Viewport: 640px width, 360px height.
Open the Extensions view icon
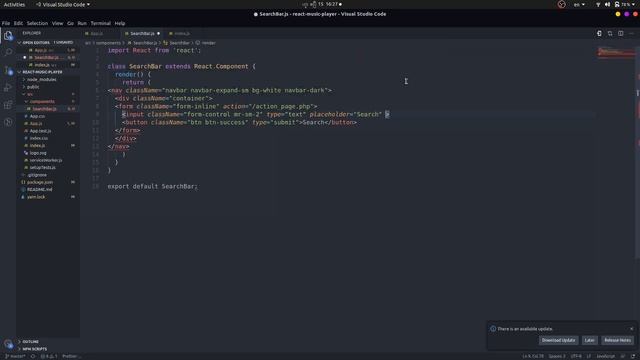click(8, 104)
